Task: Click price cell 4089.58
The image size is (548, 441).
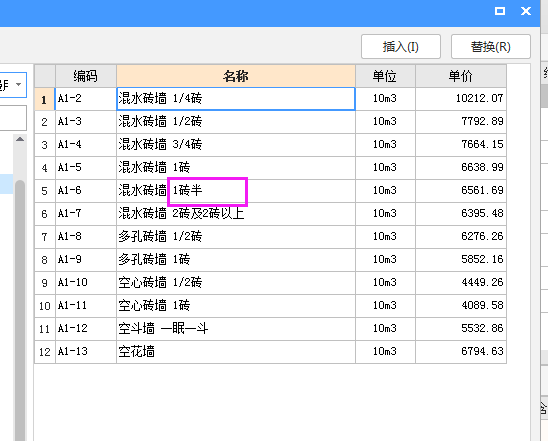Action: point(461,306)
